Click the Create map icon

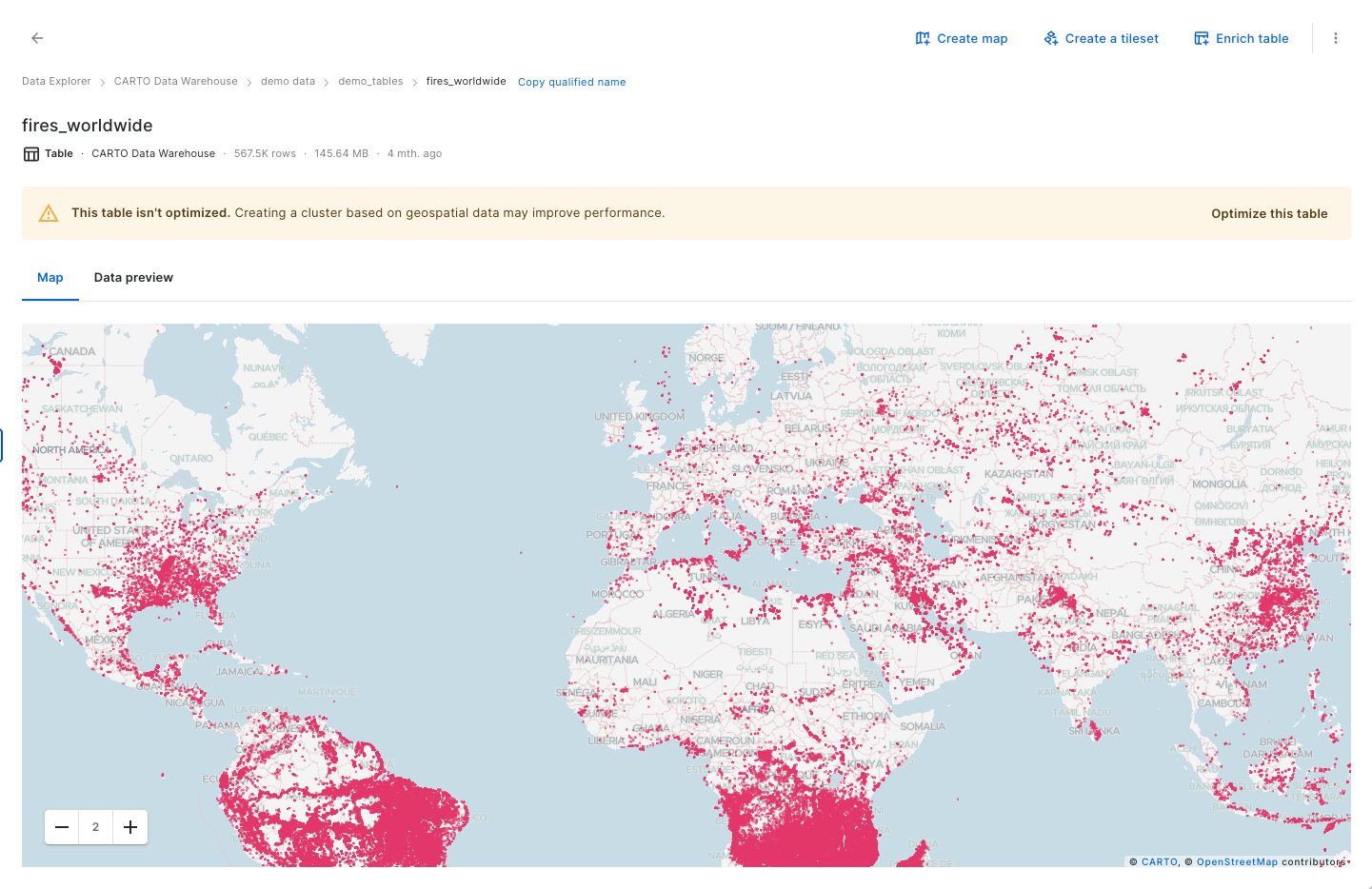[x=923, y=38]
